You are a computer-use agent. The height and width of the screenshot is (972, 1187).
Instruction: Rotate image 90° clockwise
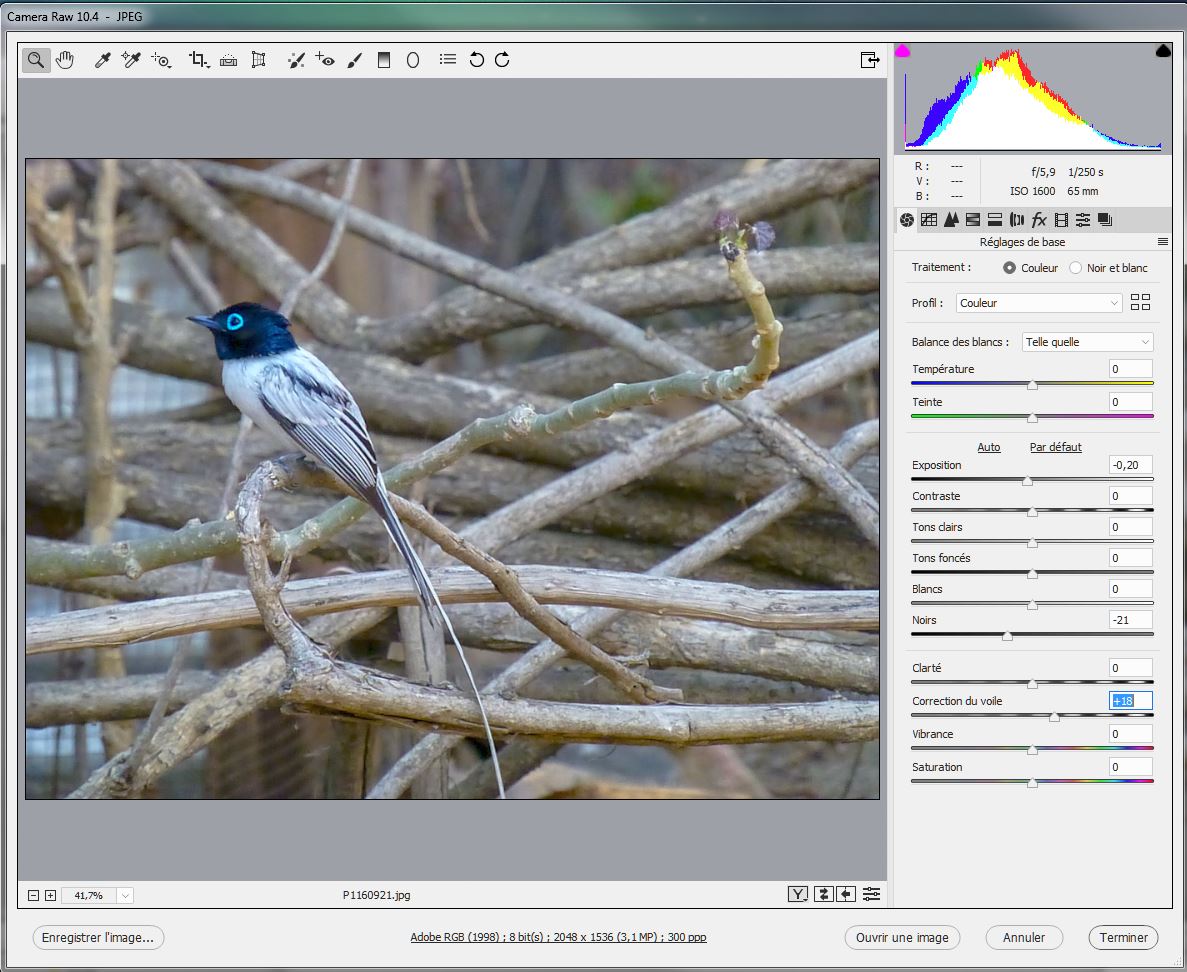[502, 60]
